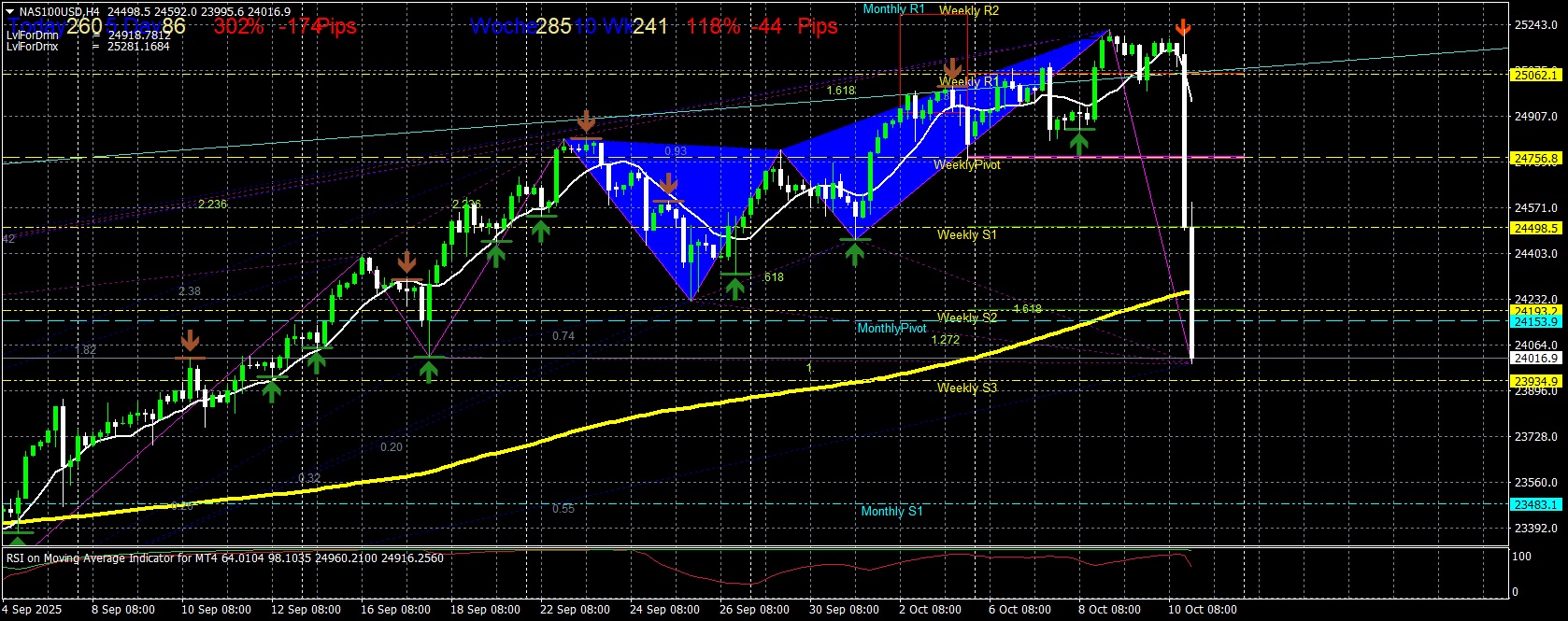Click the RSI on Moving Average indicator label
Screen dimensions: 1568x621
(224, 558)
